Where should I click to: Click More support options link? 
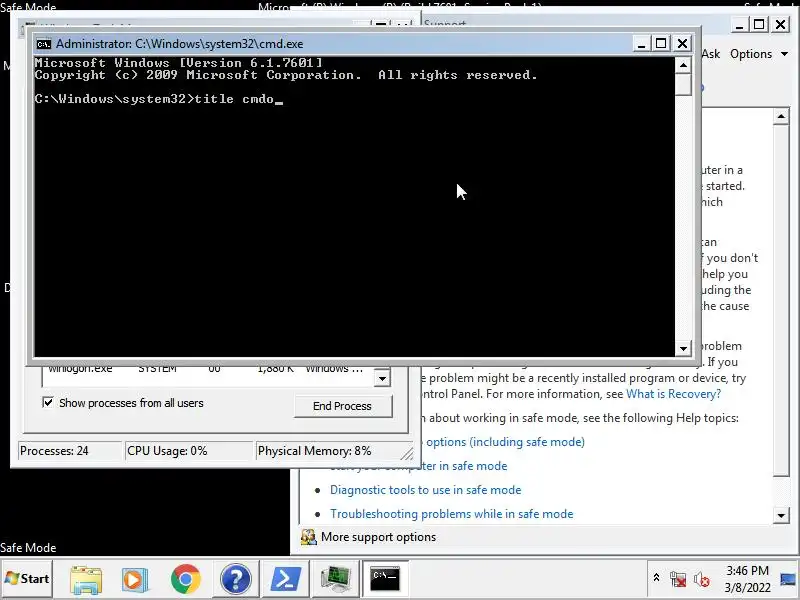[x=379, y=537]
